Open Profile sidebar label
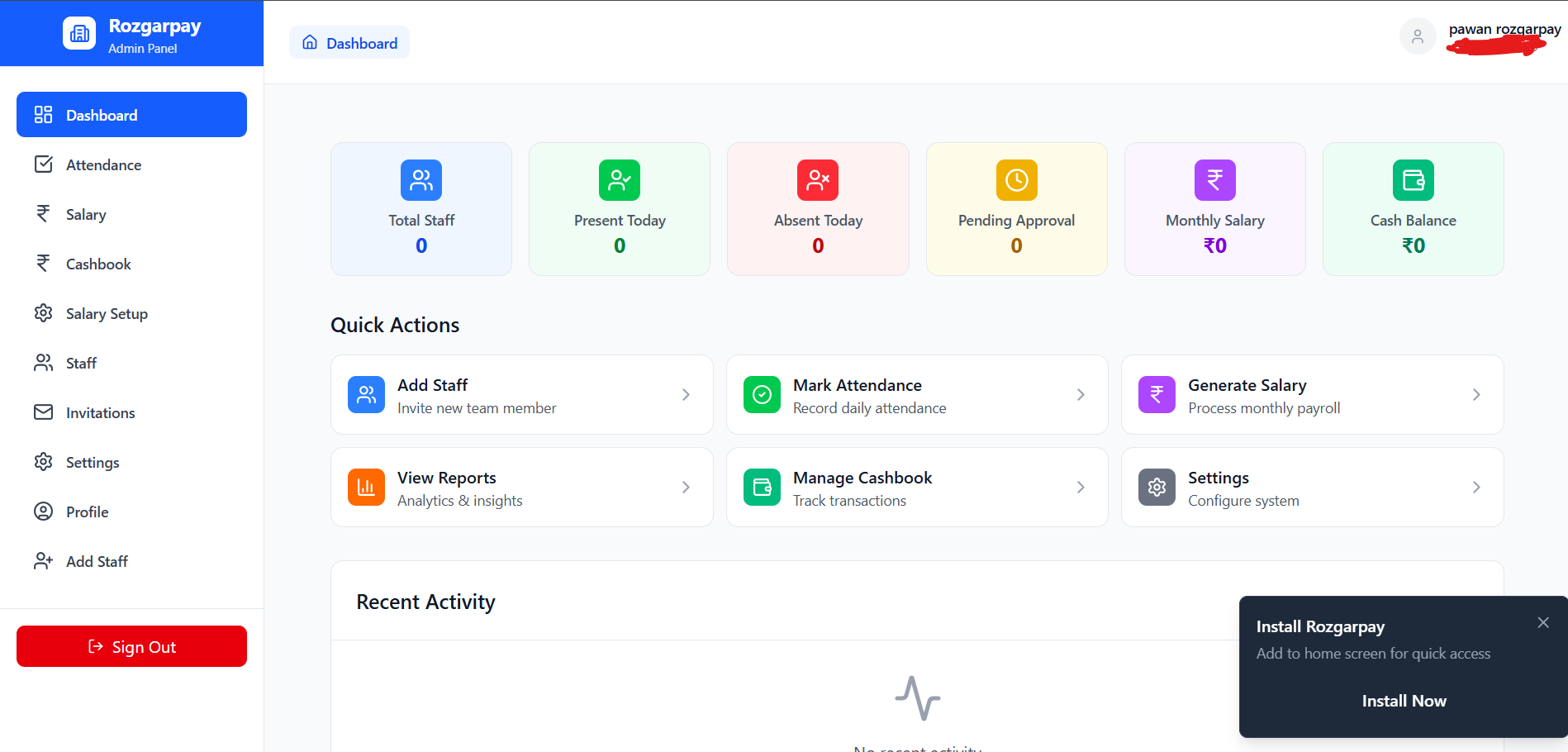The height and width of the screenshot is (752, 1568). click(88, 512)
